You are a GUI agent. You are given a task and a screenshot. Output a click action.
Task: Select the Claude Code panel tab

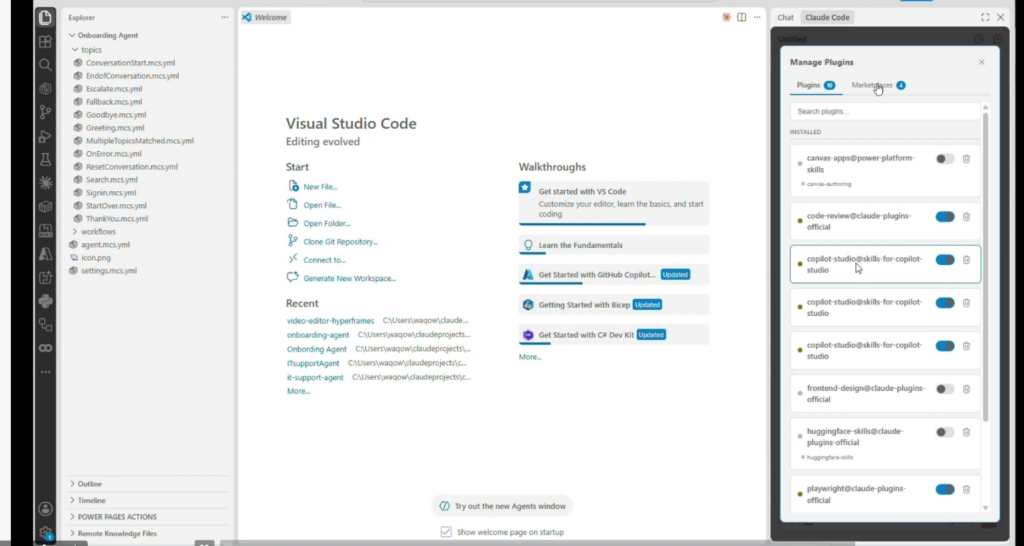(x=827, y=18)
